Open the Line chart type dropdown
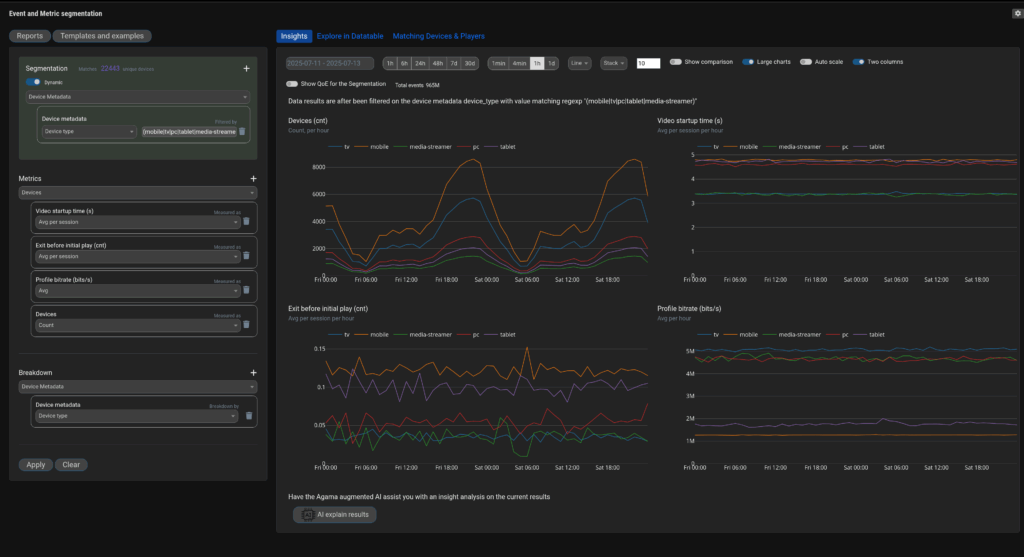 pos(579,63)
